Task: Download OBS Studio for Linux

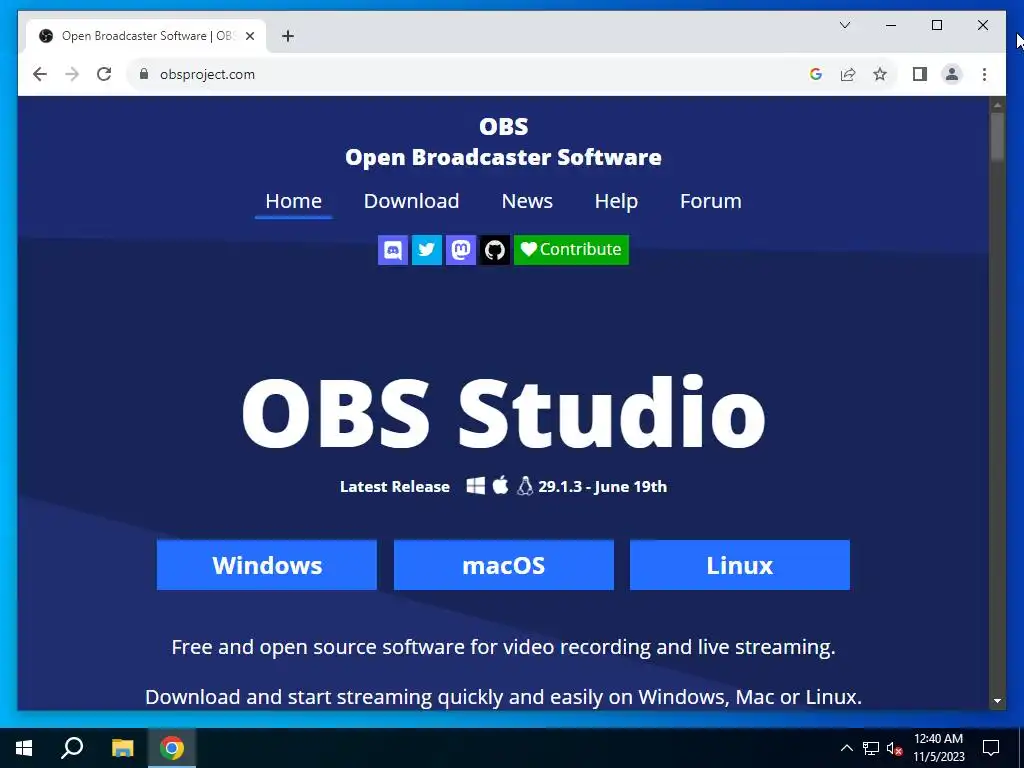Action: tap(740, 565)
